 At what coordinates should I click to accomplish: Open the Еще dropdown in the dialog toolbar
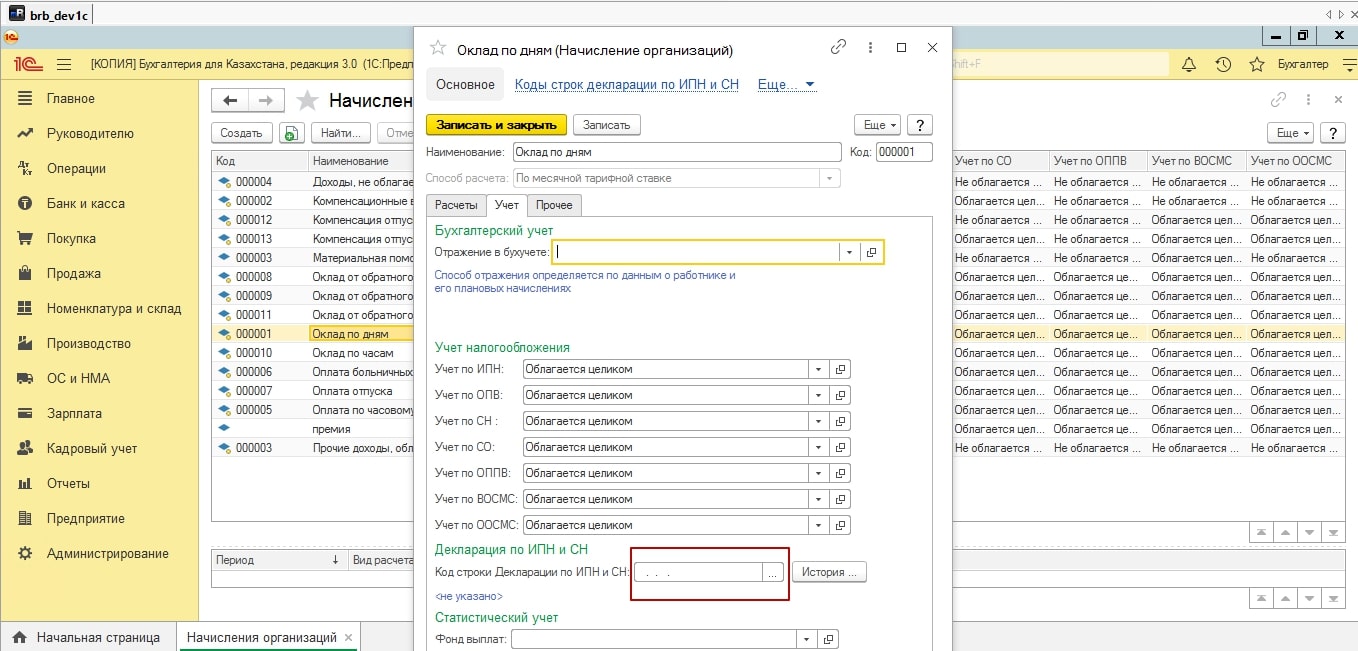point(877,125)
